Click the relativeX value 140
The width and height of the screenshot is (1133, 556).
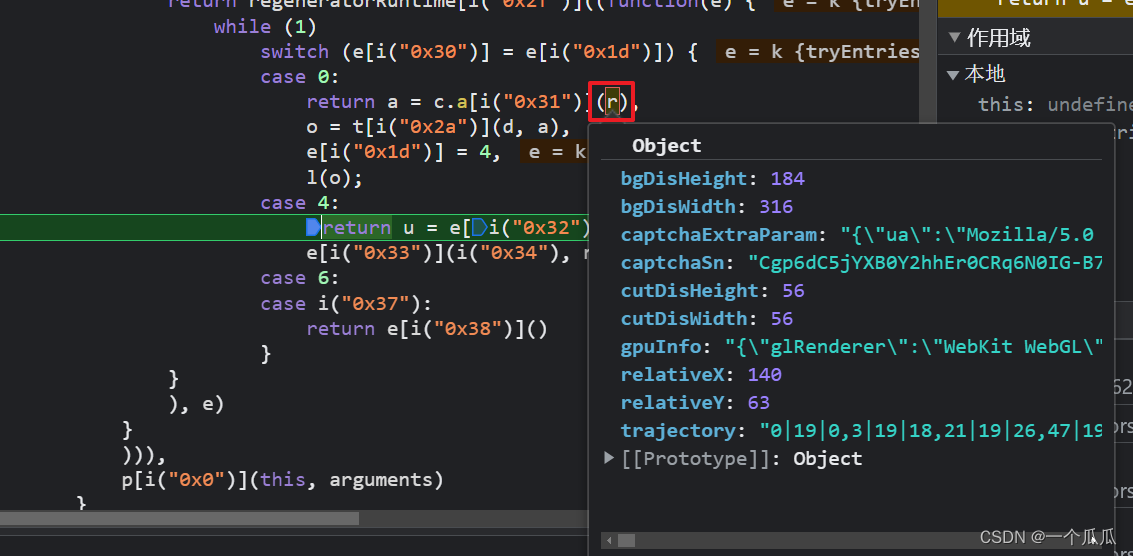pos(765,375)
